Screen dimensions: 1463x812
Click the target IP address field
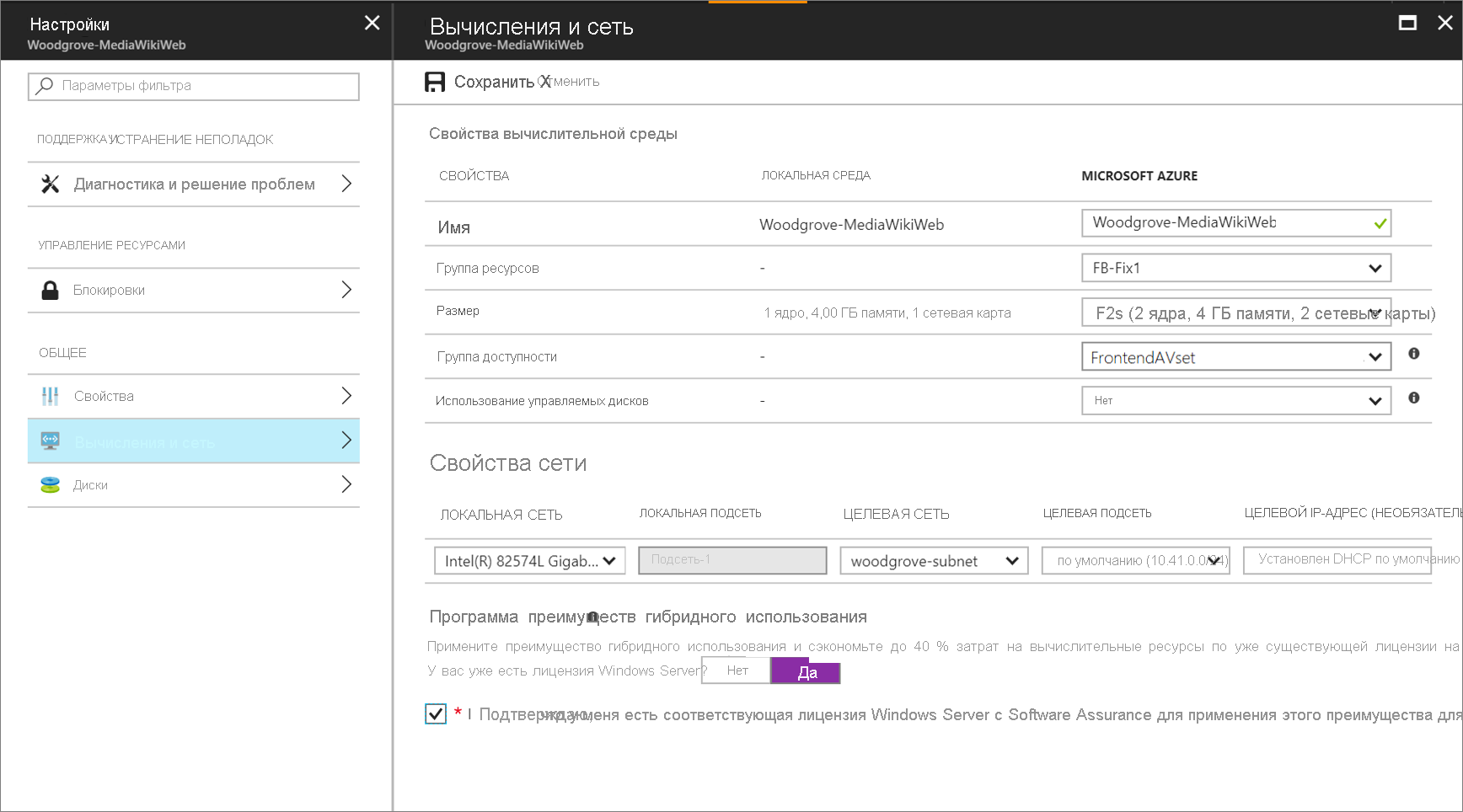point(1337,560)
